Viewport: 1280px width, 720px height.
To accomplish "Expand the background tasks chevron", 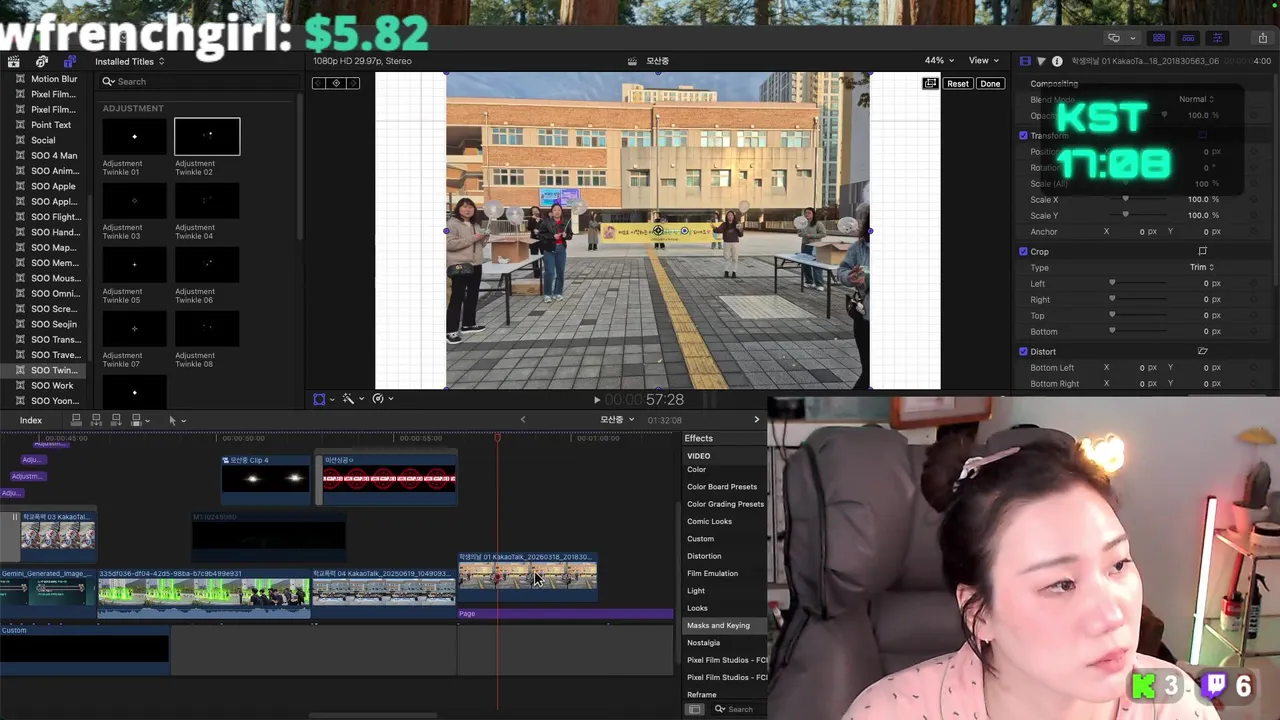I will tap(1132, 38).
